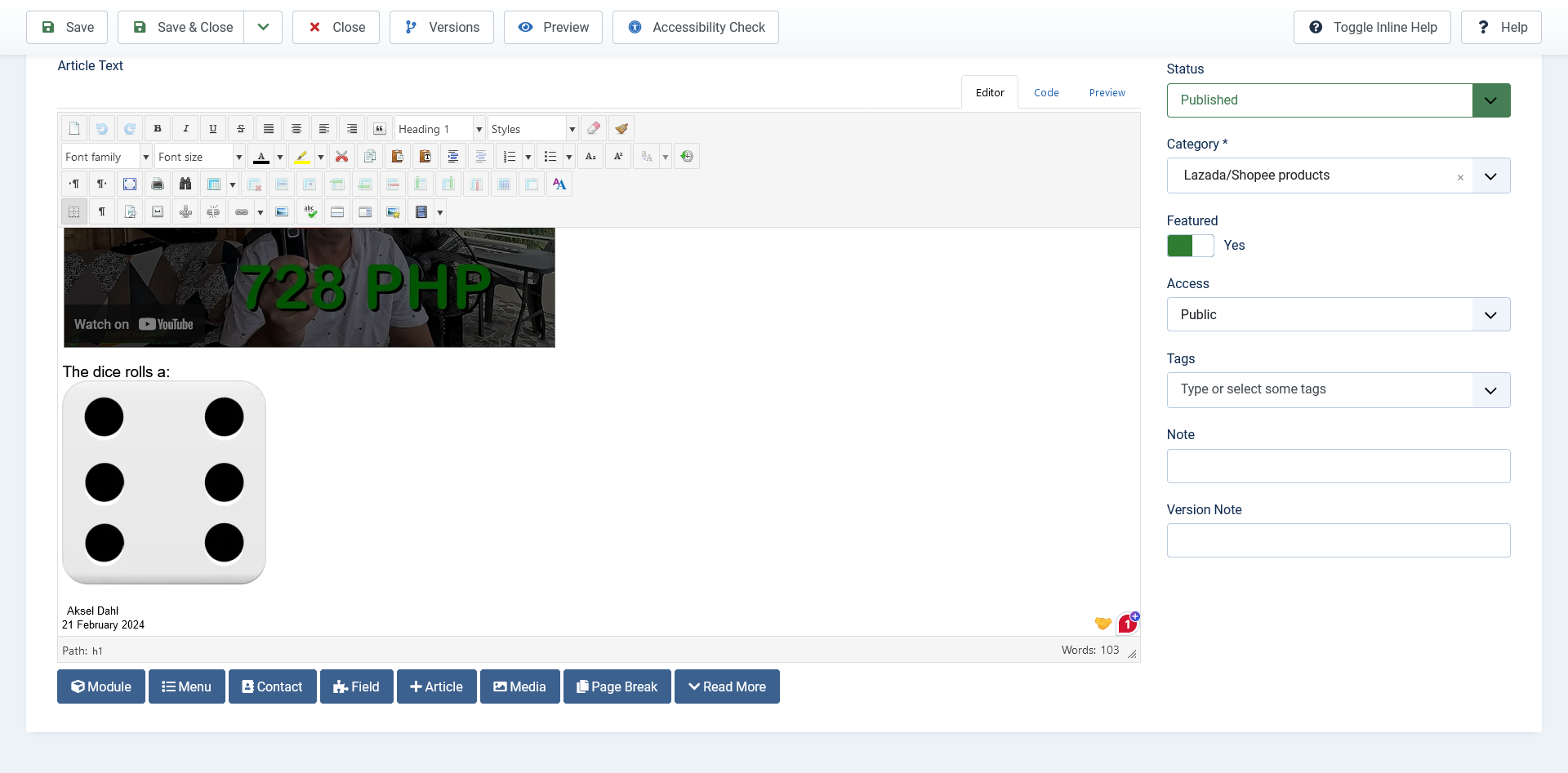The image size is (1568, 773).
Task: Select the Editor tab
Action: [990, 92]
